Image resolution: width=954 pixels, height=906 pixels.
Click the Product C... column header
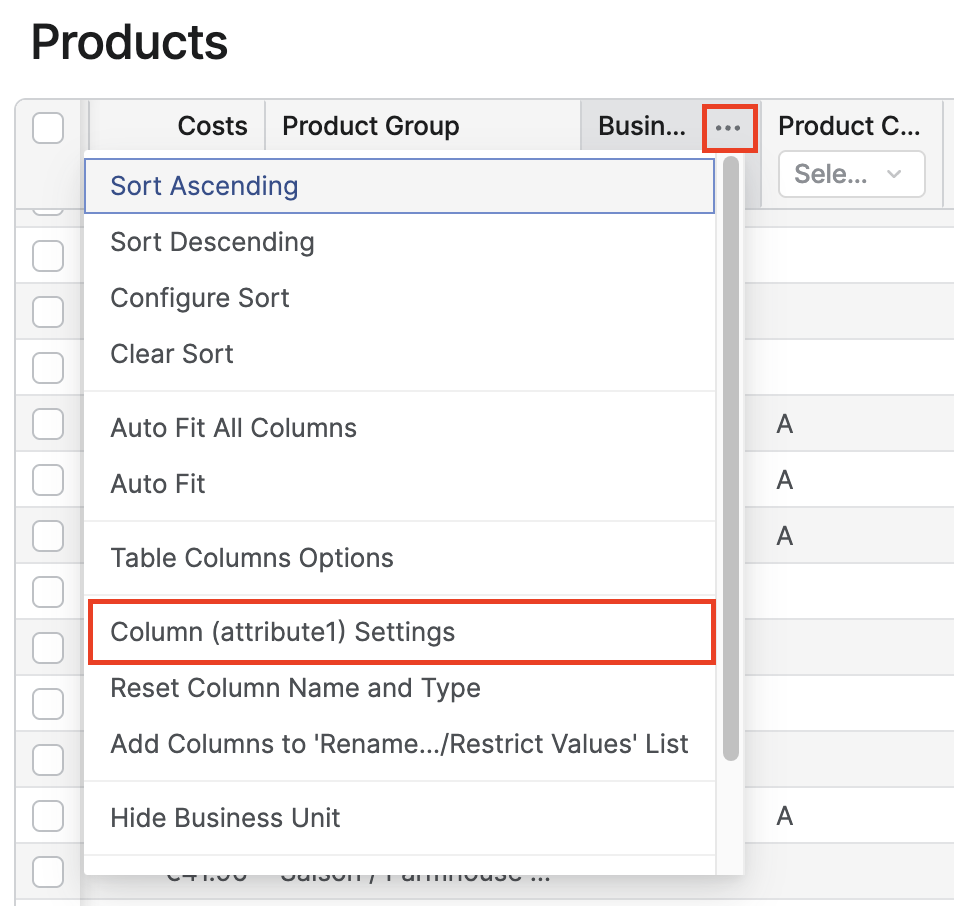[x=848, y=126]
